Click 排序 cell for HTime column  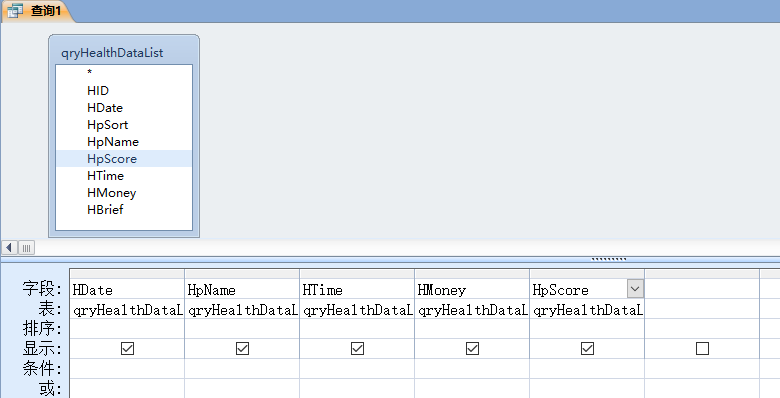(357, 329)
